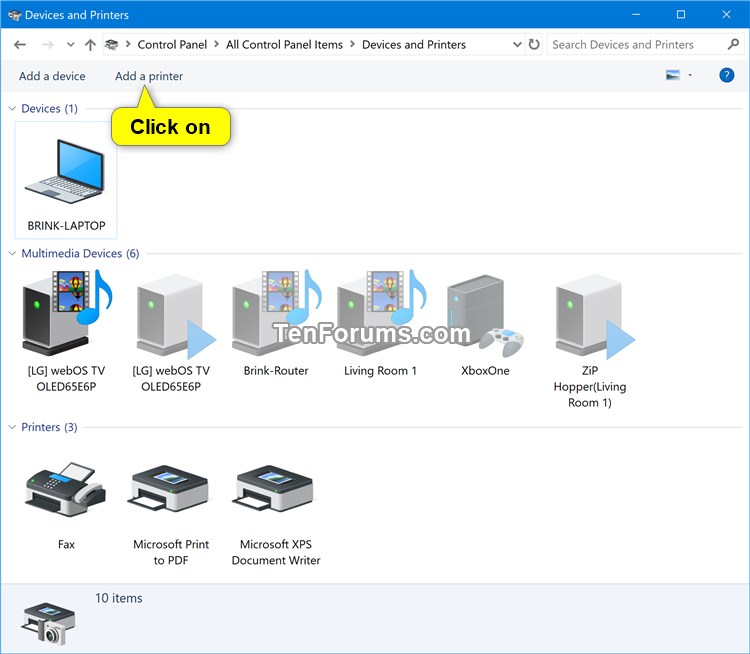Click the Forward navigation arrow
Viewport: 750px width, 654px height.
(47, 45)
